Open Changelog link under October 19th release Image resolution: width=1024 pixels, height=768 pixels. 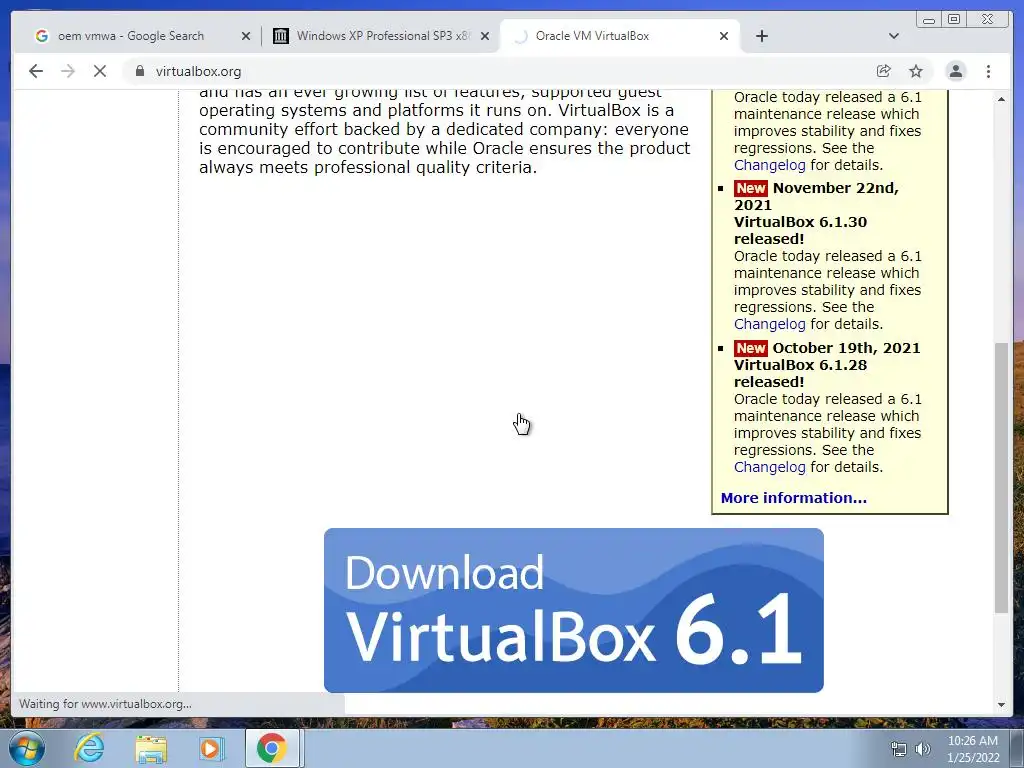coord(769,467)
